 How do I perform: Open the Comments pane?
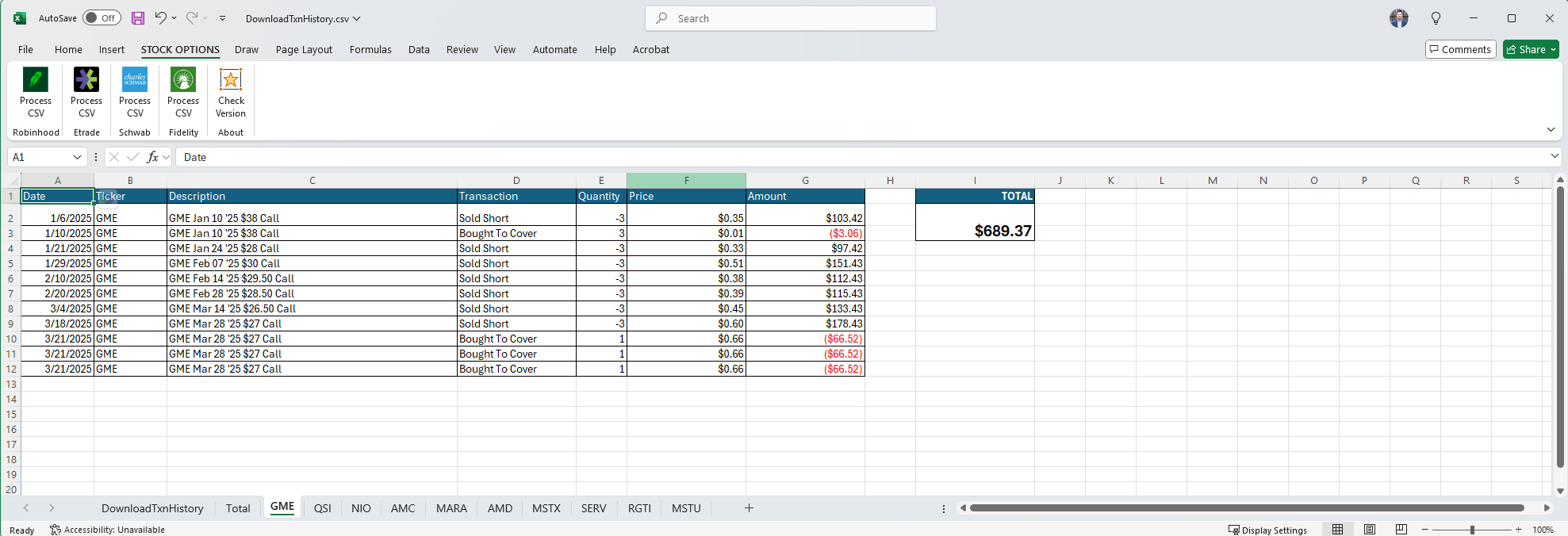(1460, 49)
